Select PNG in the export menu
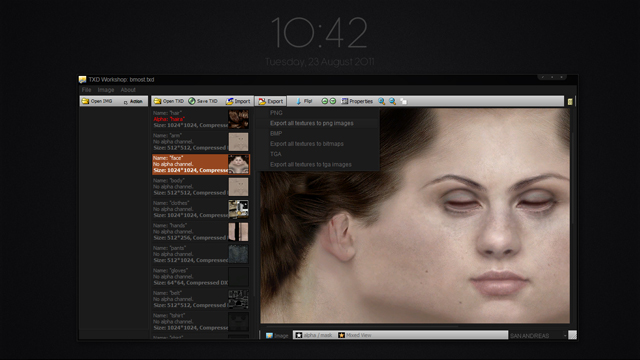Image resolution: width=640 pixels, height=360 pixels. (x=318, y=113)
